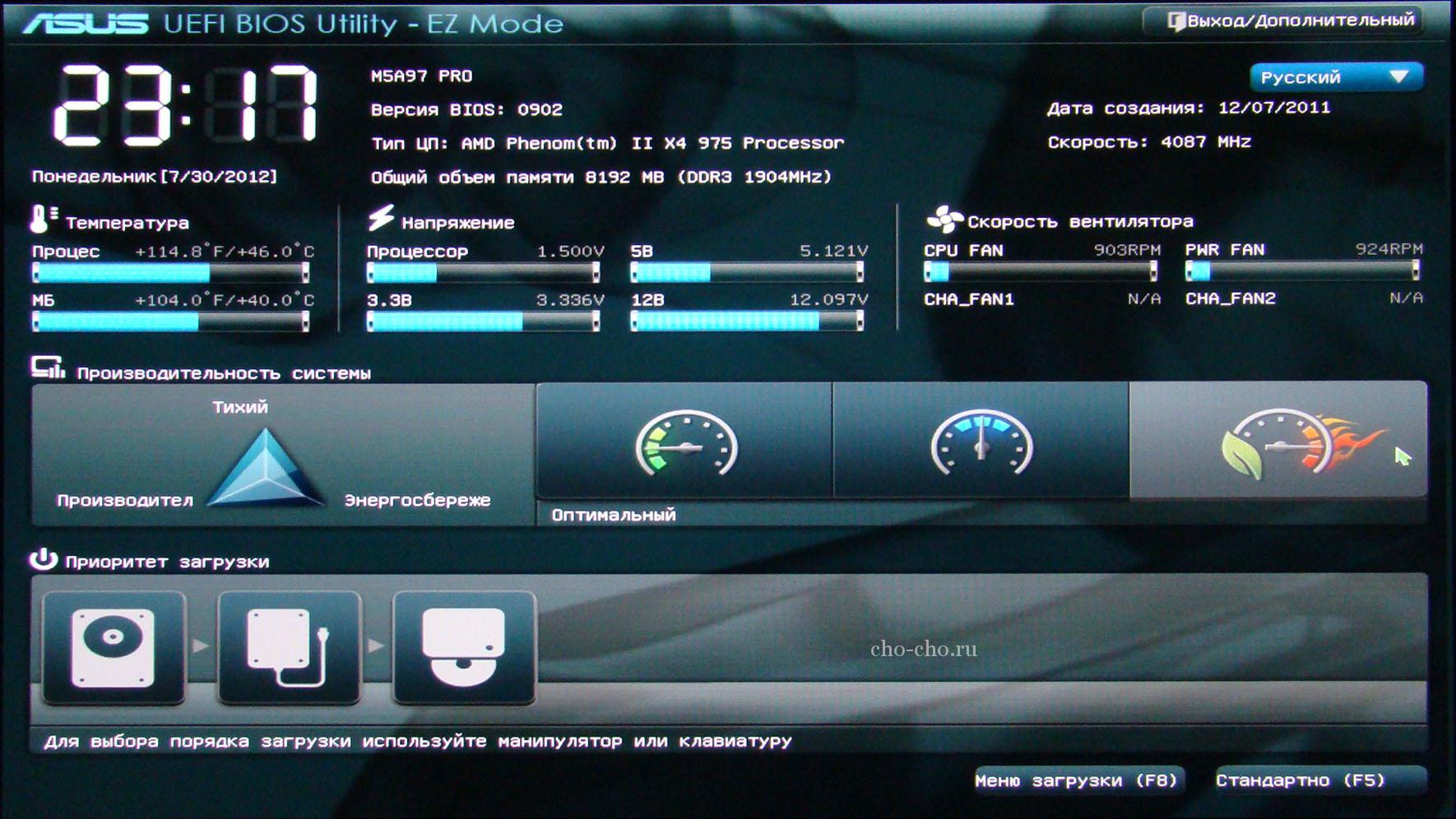The height and width of the screenshot is (819, 1456).
Task: Enable the flaming ASUS Optimal gauge mode
Action: (x=1277, y=442)
